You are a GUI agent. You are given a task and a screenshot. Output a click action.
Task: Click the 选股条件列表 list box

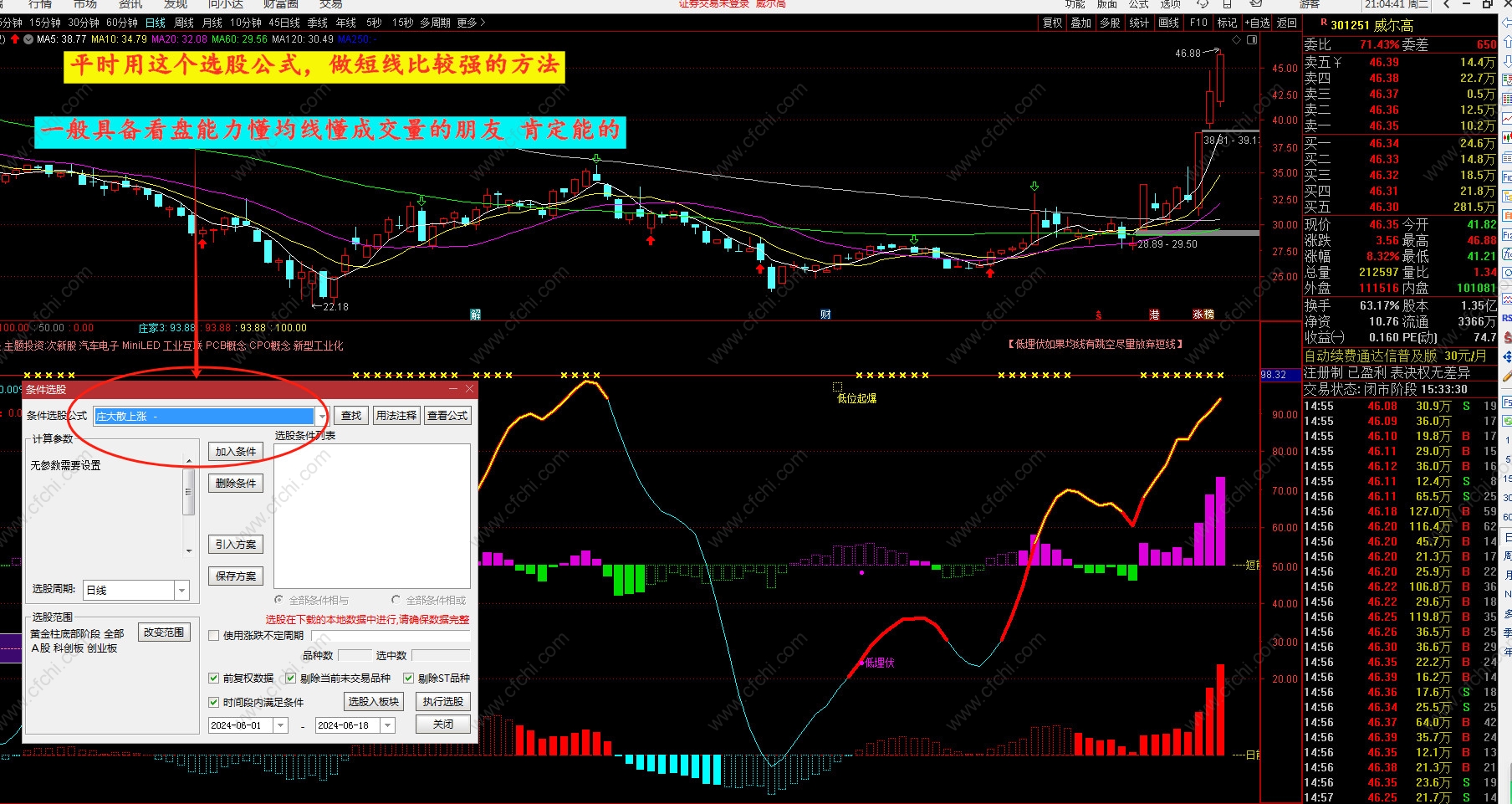click(372, 515)
